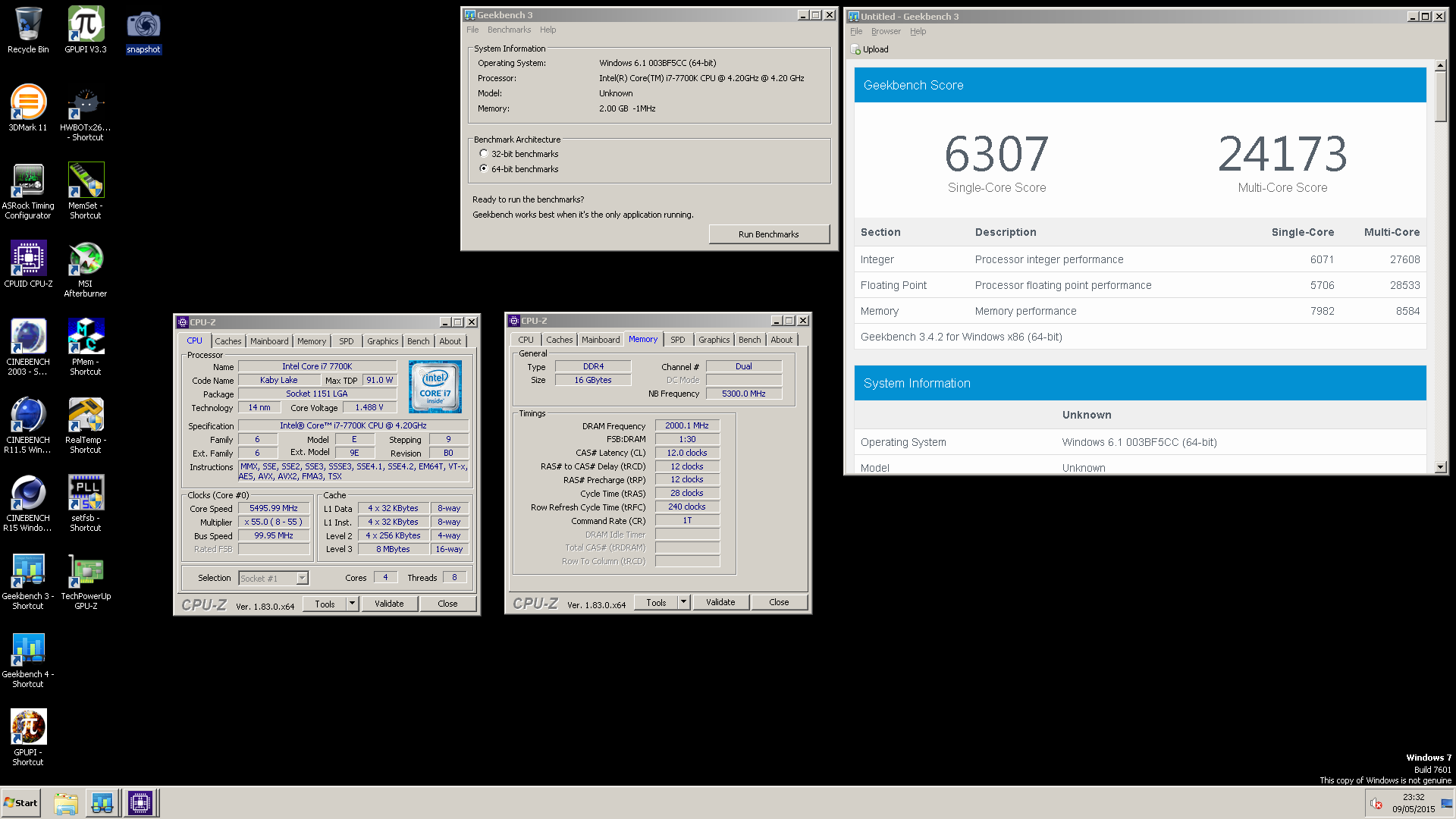Click the Intel Core i7 logo
Viewport: 1456px width, 819px height.
(x=435, y=387)
